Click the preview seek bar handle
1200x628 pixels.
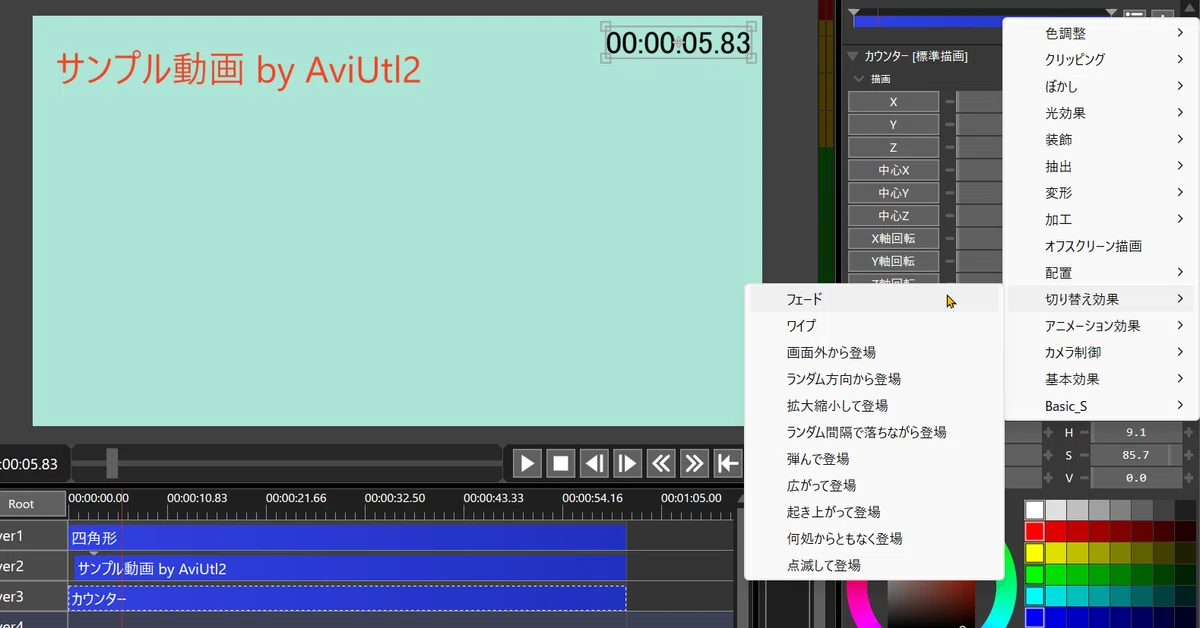coord(112,463)
